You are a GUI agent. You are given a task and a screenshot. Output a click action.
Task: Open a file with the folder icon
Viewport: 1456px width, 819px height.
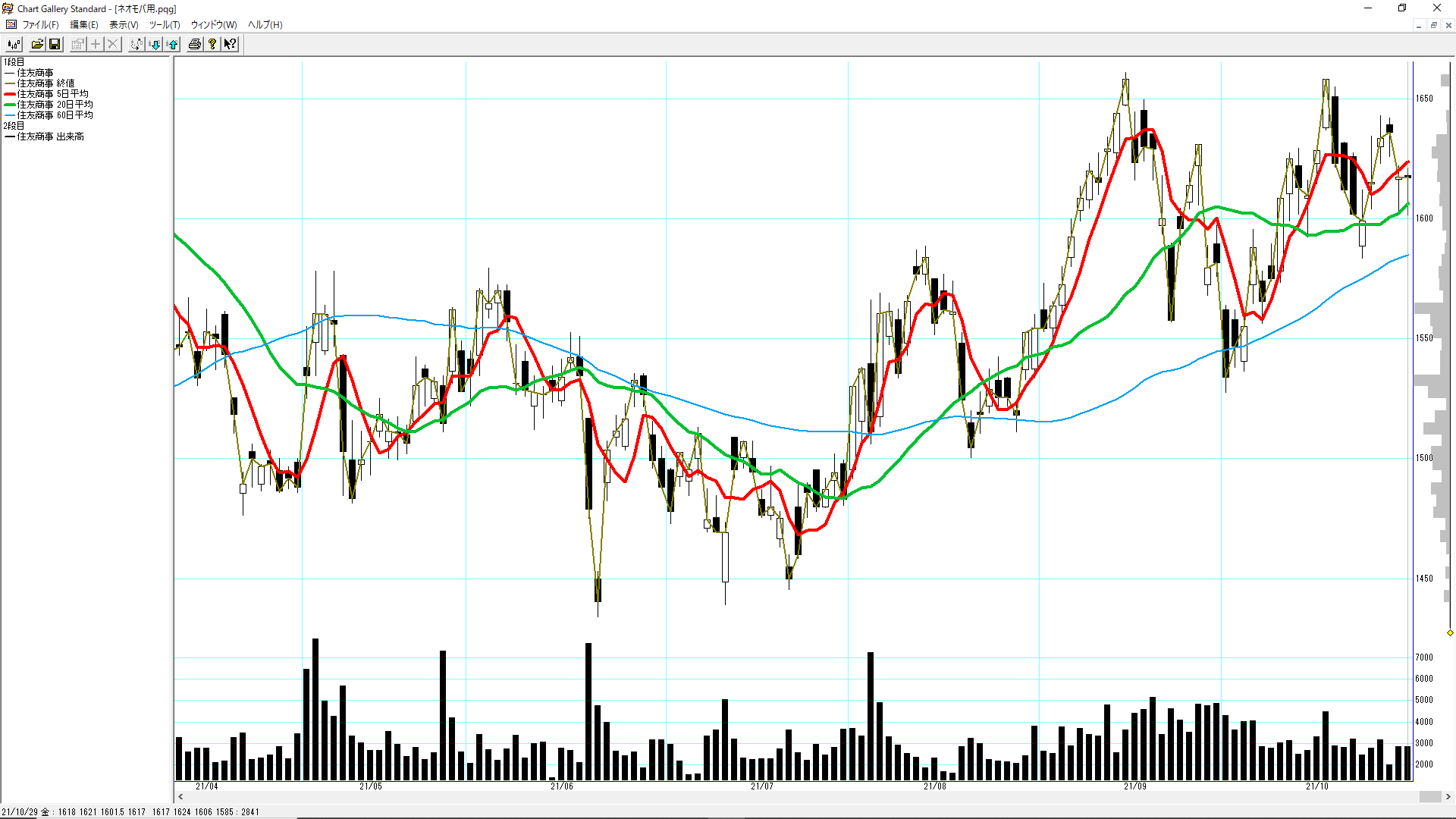[x=36, y=44]
